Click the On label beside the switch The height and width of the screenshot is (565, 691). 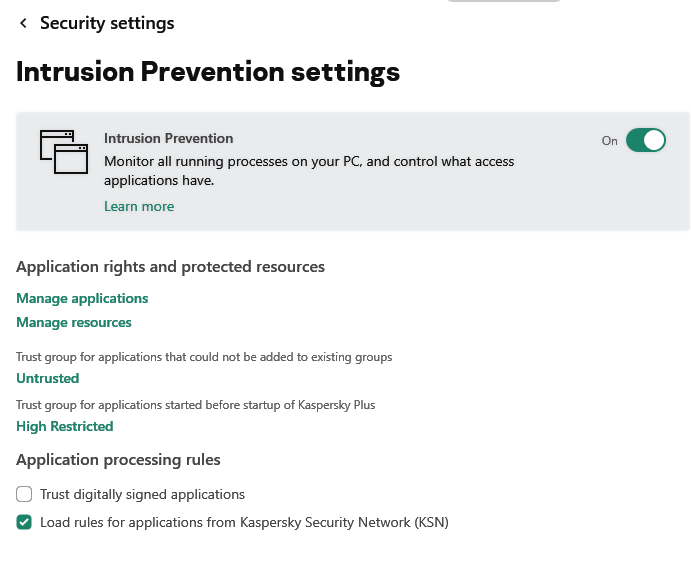tap(609, 141)
